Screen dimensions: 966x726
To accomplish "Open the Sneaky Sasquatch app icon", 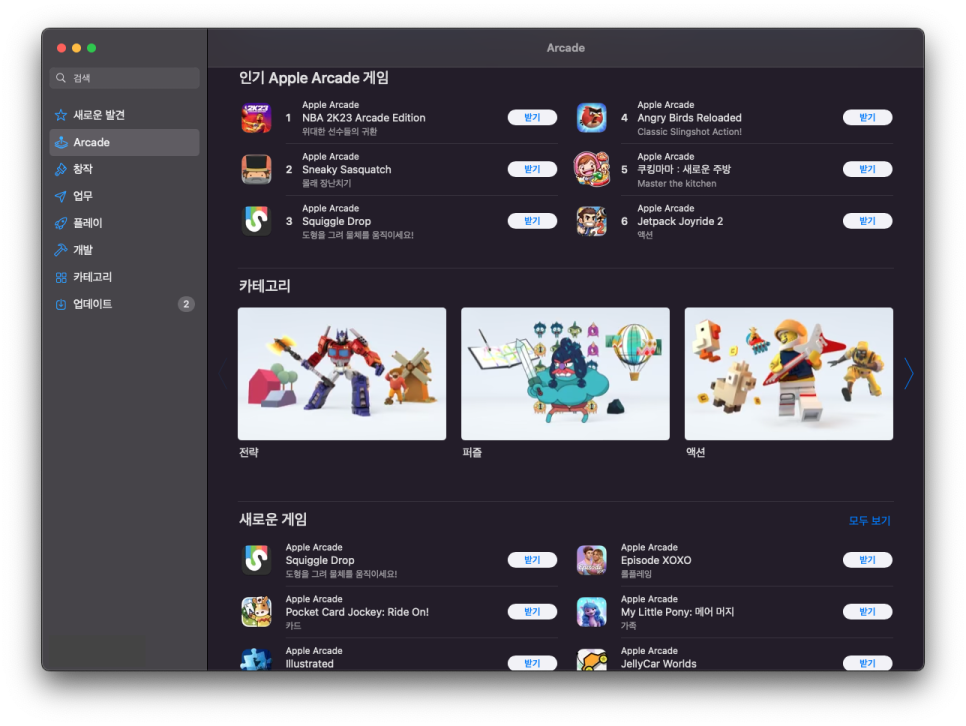I will click(x=256, y=169).
